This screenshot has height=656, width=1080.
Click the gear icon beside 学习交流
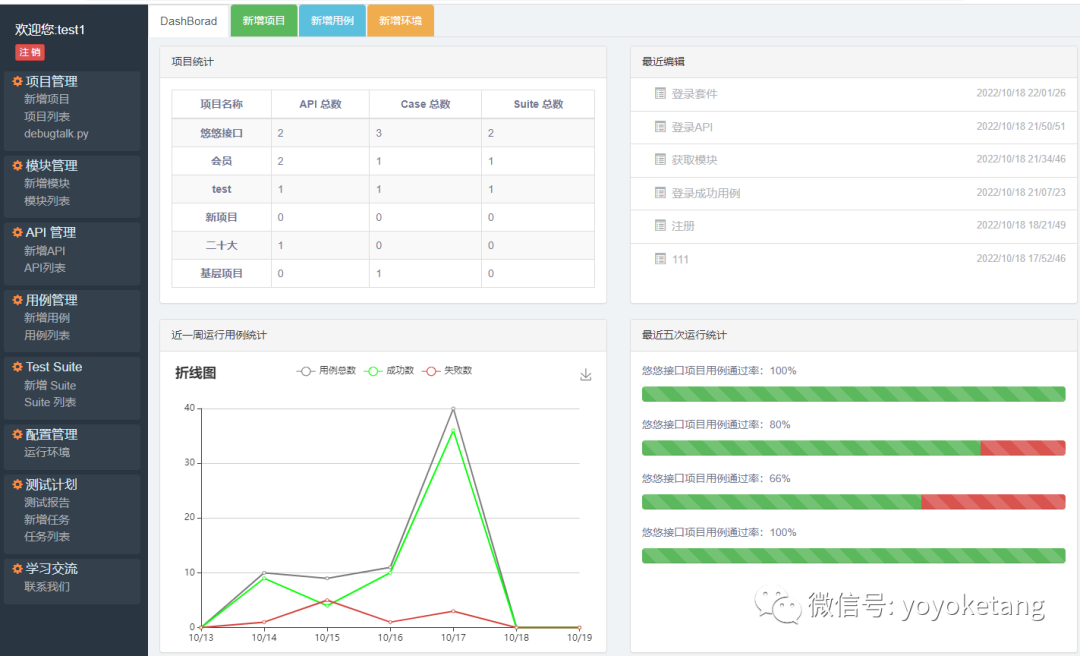[x=17, y=568]
